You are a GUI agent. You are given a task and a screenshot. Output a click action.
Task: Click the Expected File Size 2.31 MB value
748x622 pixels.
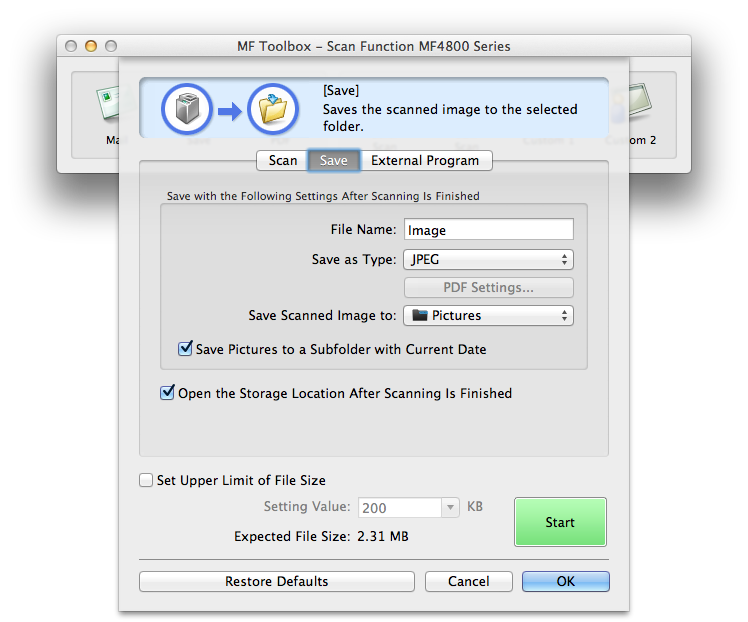(x=383, y=536)
